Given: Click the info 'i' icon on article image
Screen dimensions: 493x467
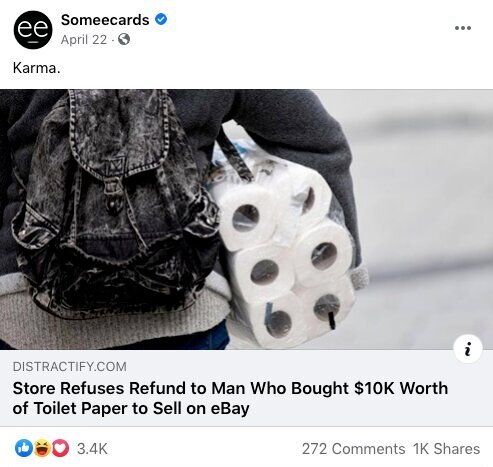Looking at the screenshot, I should pyautogui.click(x=468, y=349).
